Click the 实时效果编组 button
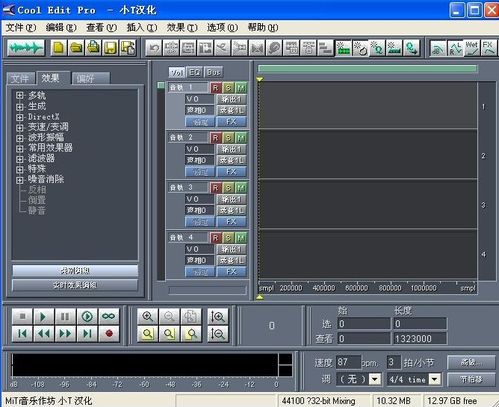Viewport: 499px width, 407px height. pos(75,285)
